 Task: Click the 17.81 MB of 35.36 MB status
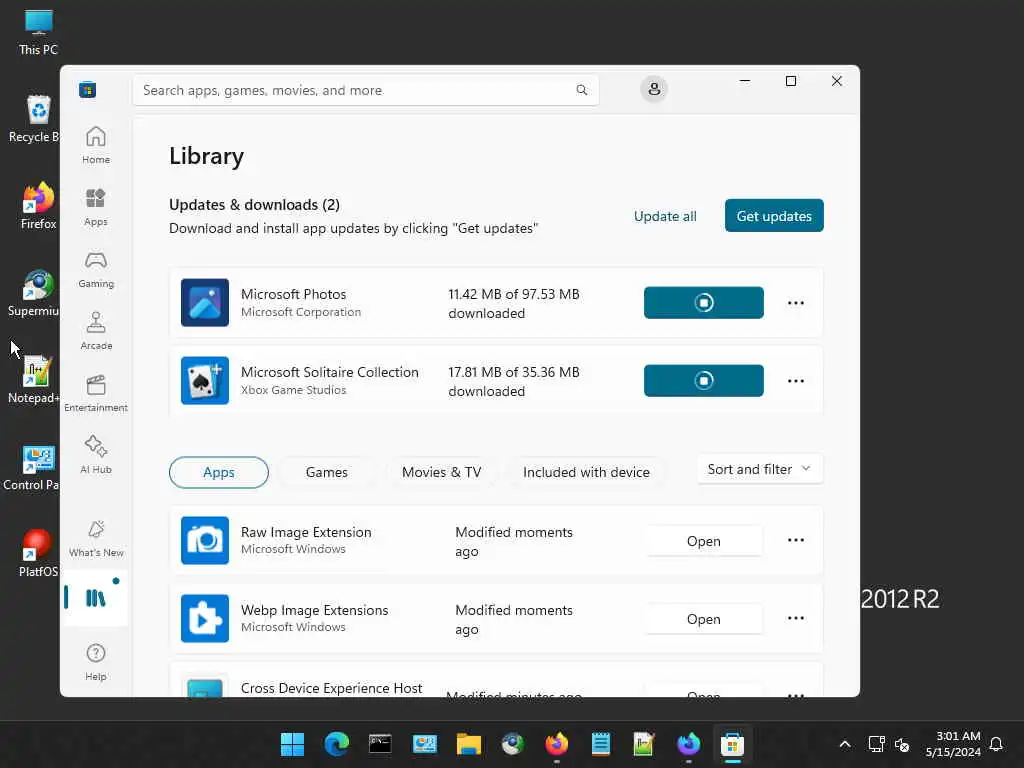coord(513,381)
